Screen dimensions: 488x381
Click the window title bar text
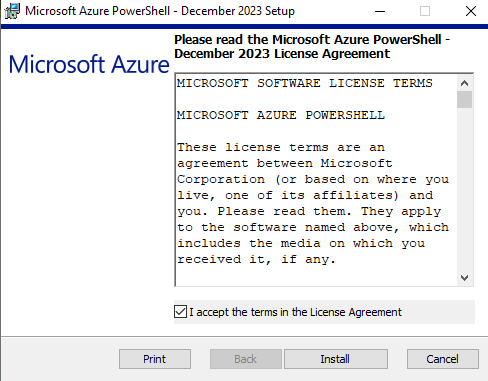pos(160,11)
